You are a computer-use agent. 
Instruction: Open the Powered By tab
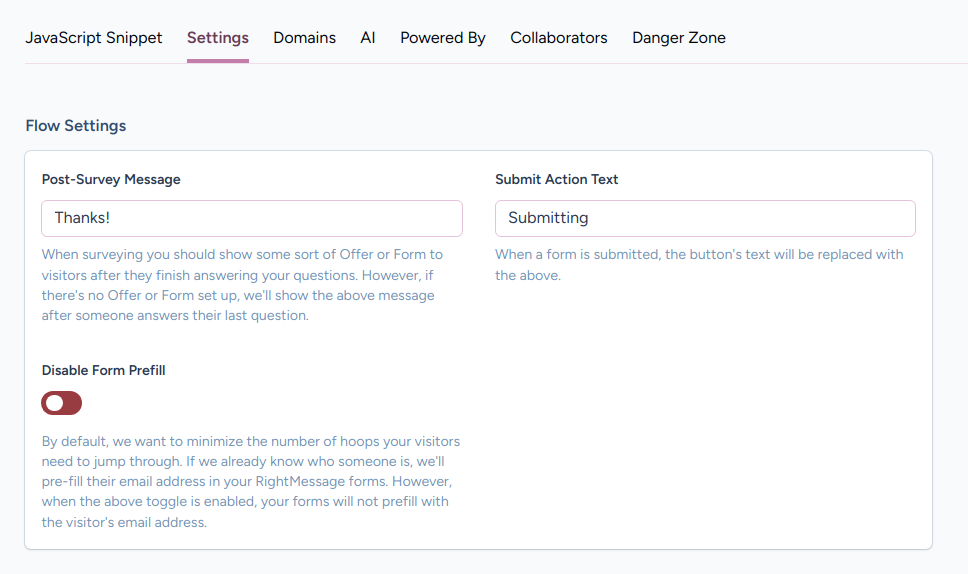(443, 38)
